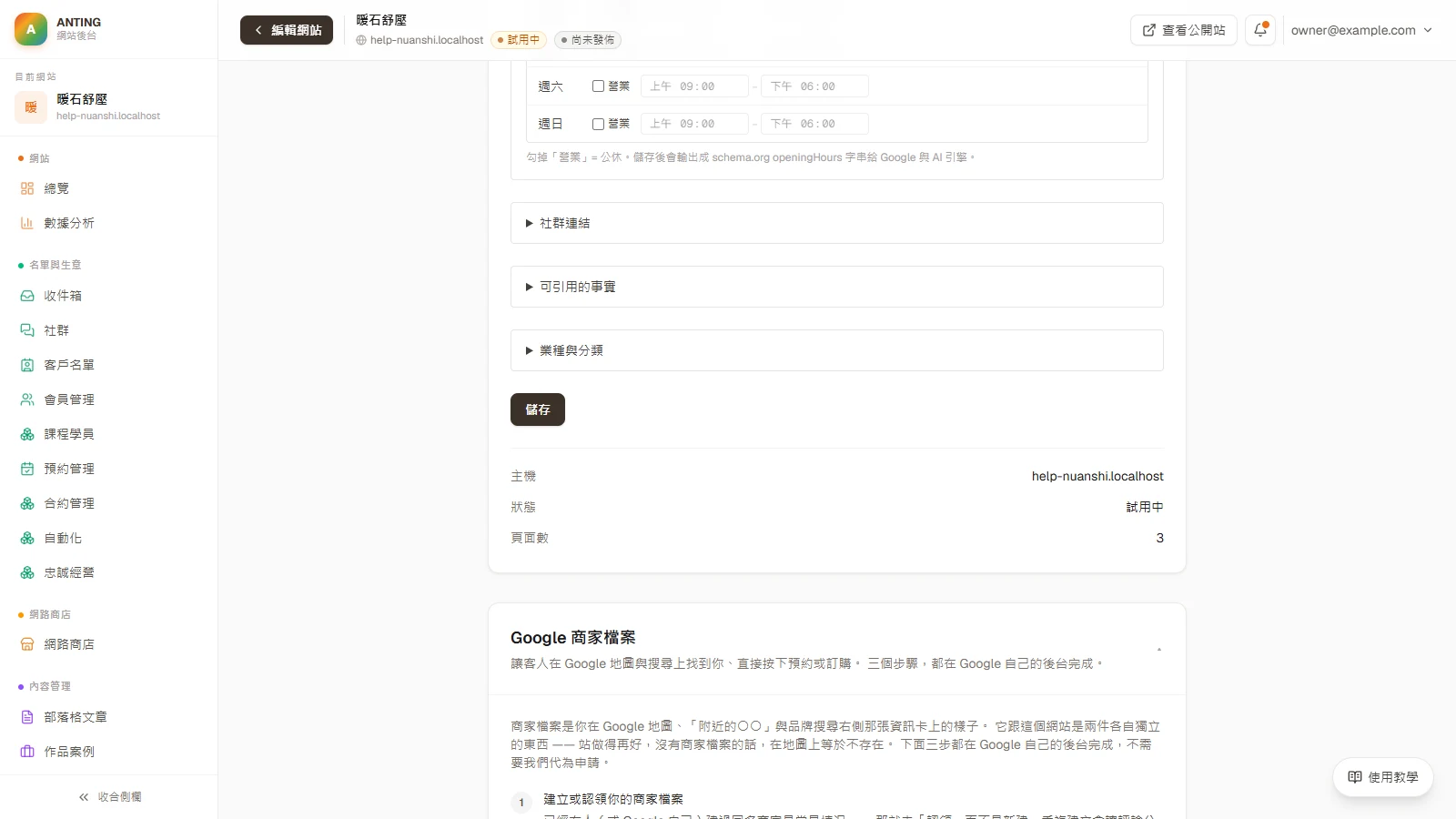This screenshot has width=1456, height=819.
Task: Click 週日 opening time field 上午 09:00
Action: tap(694, 124)
